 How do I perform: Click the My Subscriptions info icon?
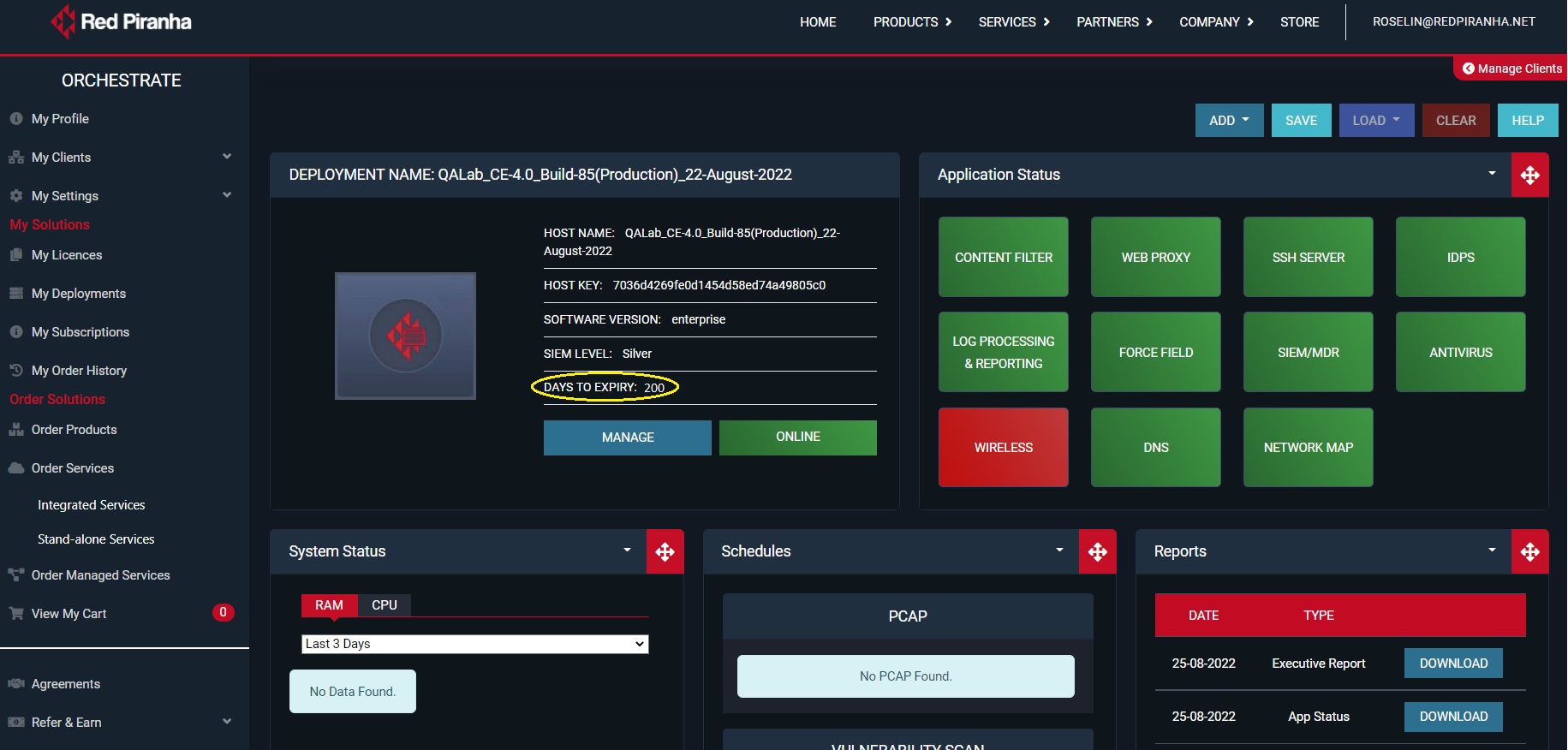[16, 332]
